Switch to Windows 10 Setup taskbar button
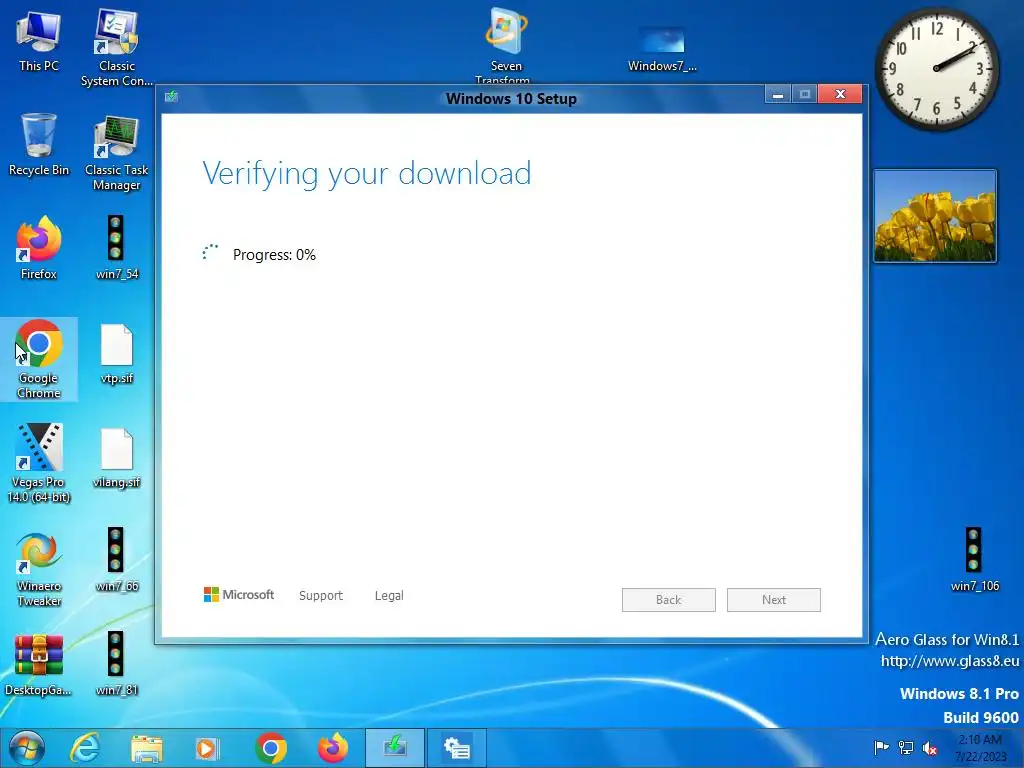The width and height of the screenshot is (1024, 768). click(395, 748)
